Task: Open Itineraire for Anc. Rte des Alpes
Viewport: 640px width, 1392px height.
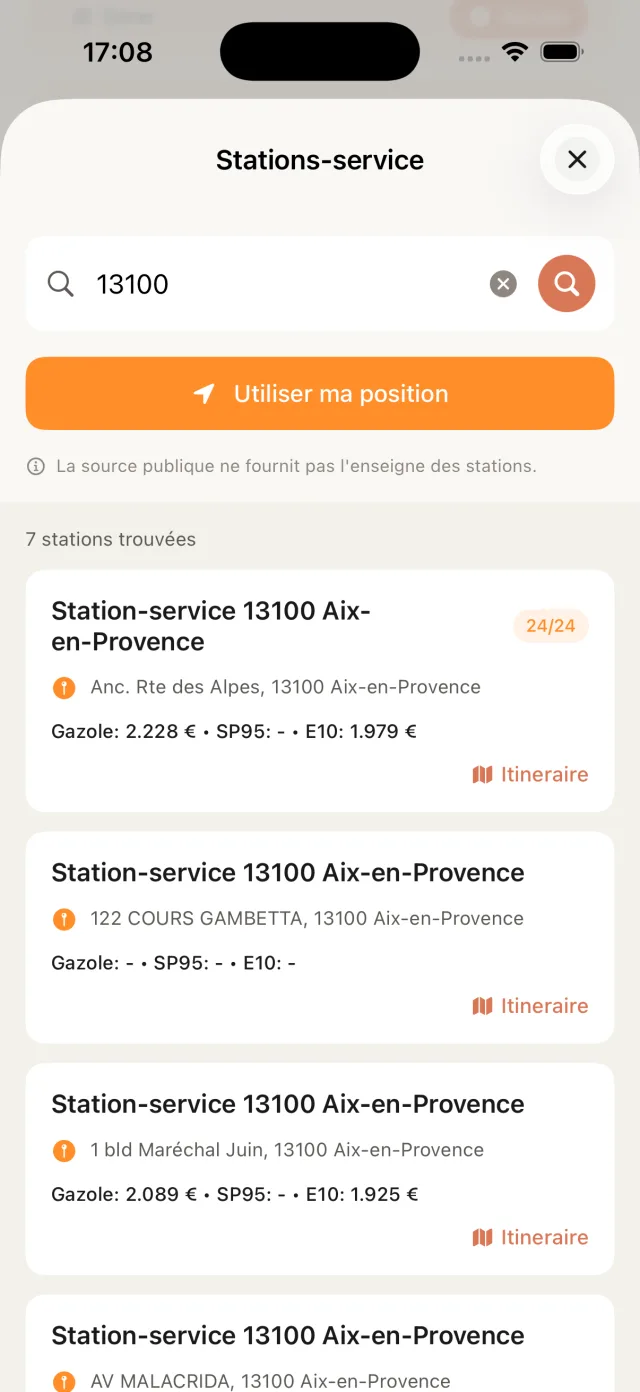Action: coord(530,774)
